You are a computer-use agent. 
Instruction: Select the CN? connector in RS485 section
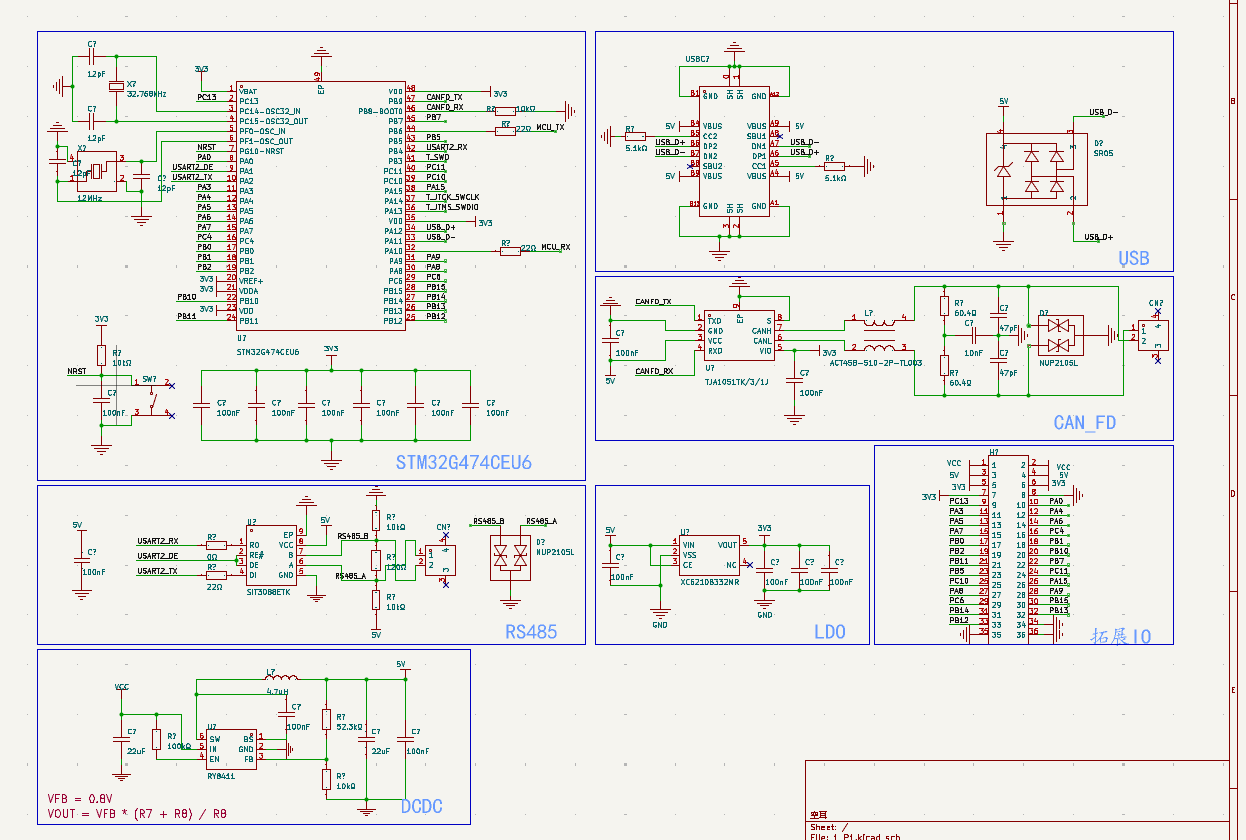440,560
